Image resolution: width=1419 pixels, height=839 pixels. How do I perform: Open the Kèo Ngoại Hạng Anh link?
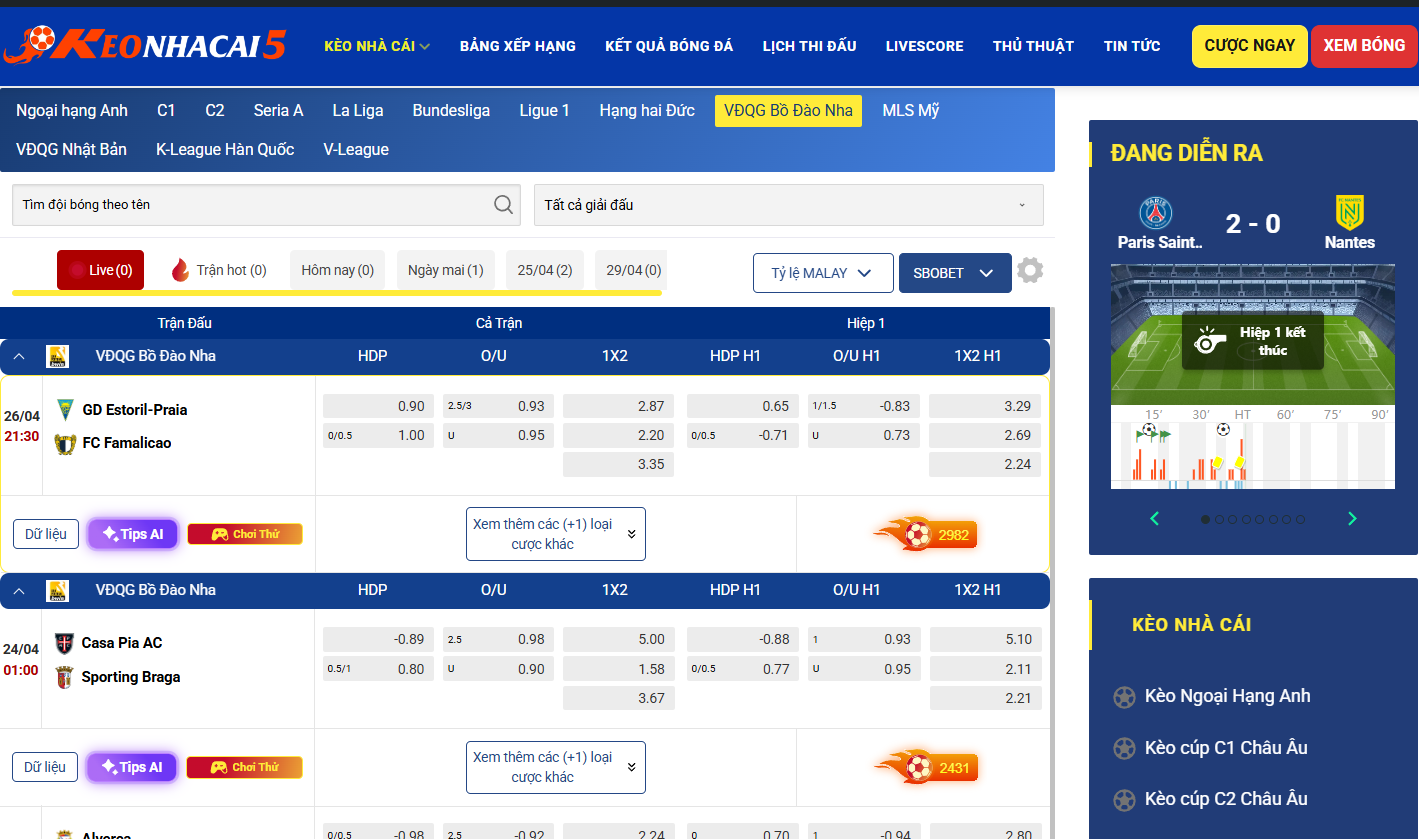click(x=1227, y=696)
